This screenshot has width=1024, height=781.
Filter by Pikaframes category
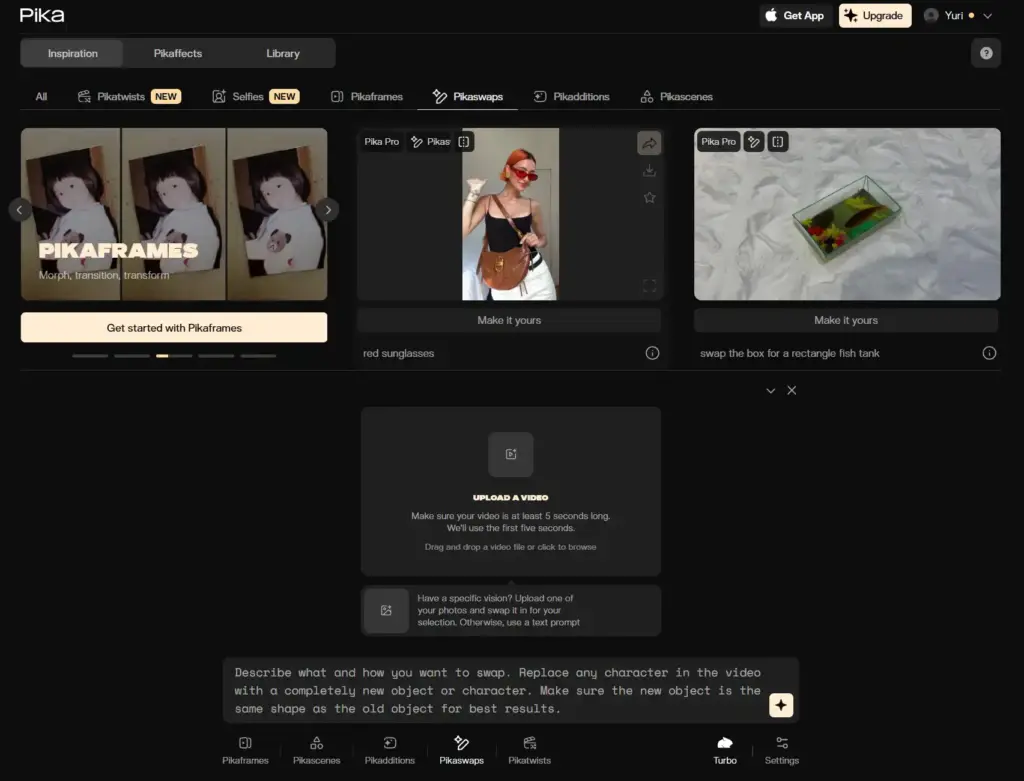tap(366, 97)
